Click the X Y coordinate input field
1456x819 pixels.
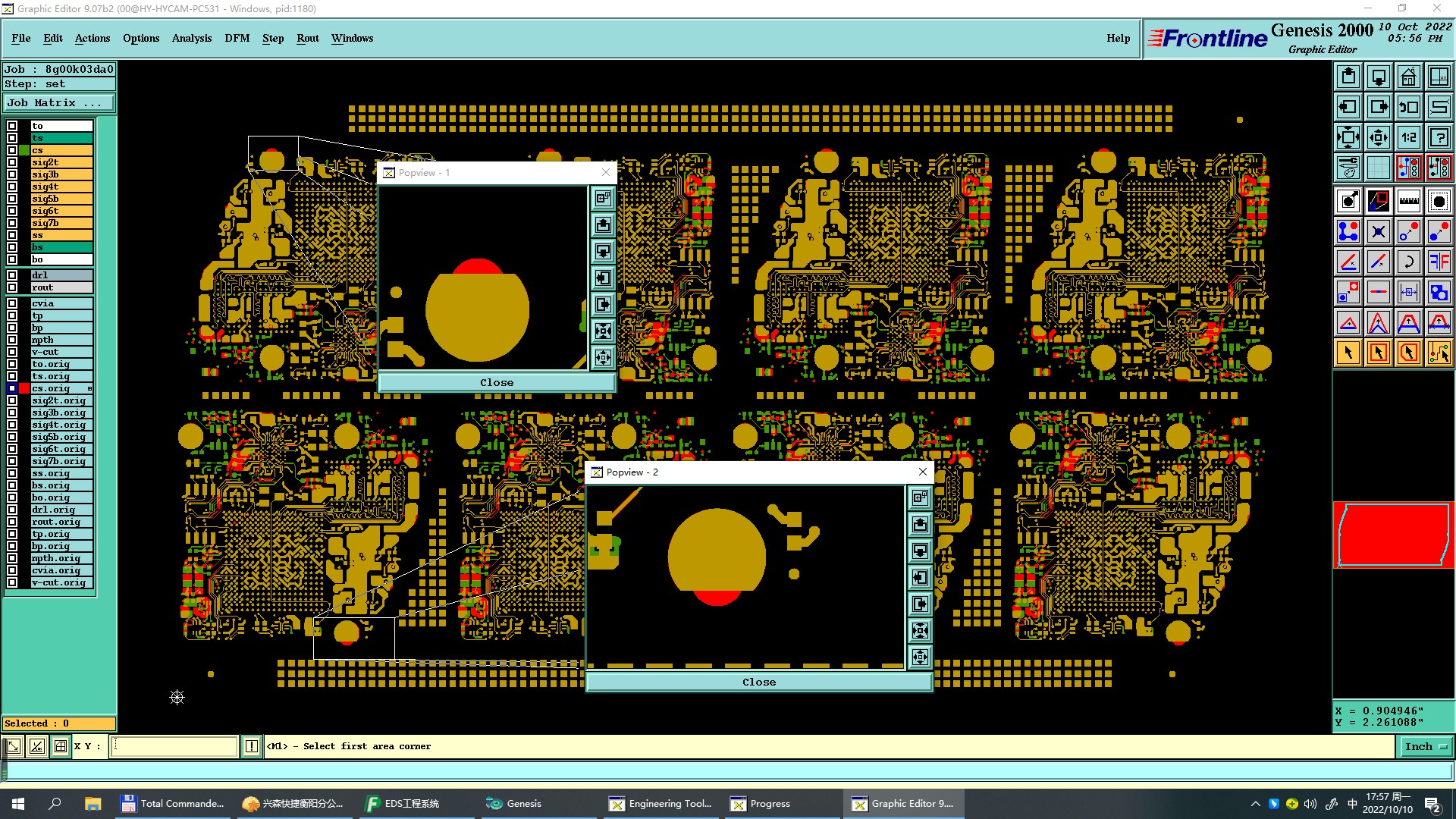(x=174, y=747)
